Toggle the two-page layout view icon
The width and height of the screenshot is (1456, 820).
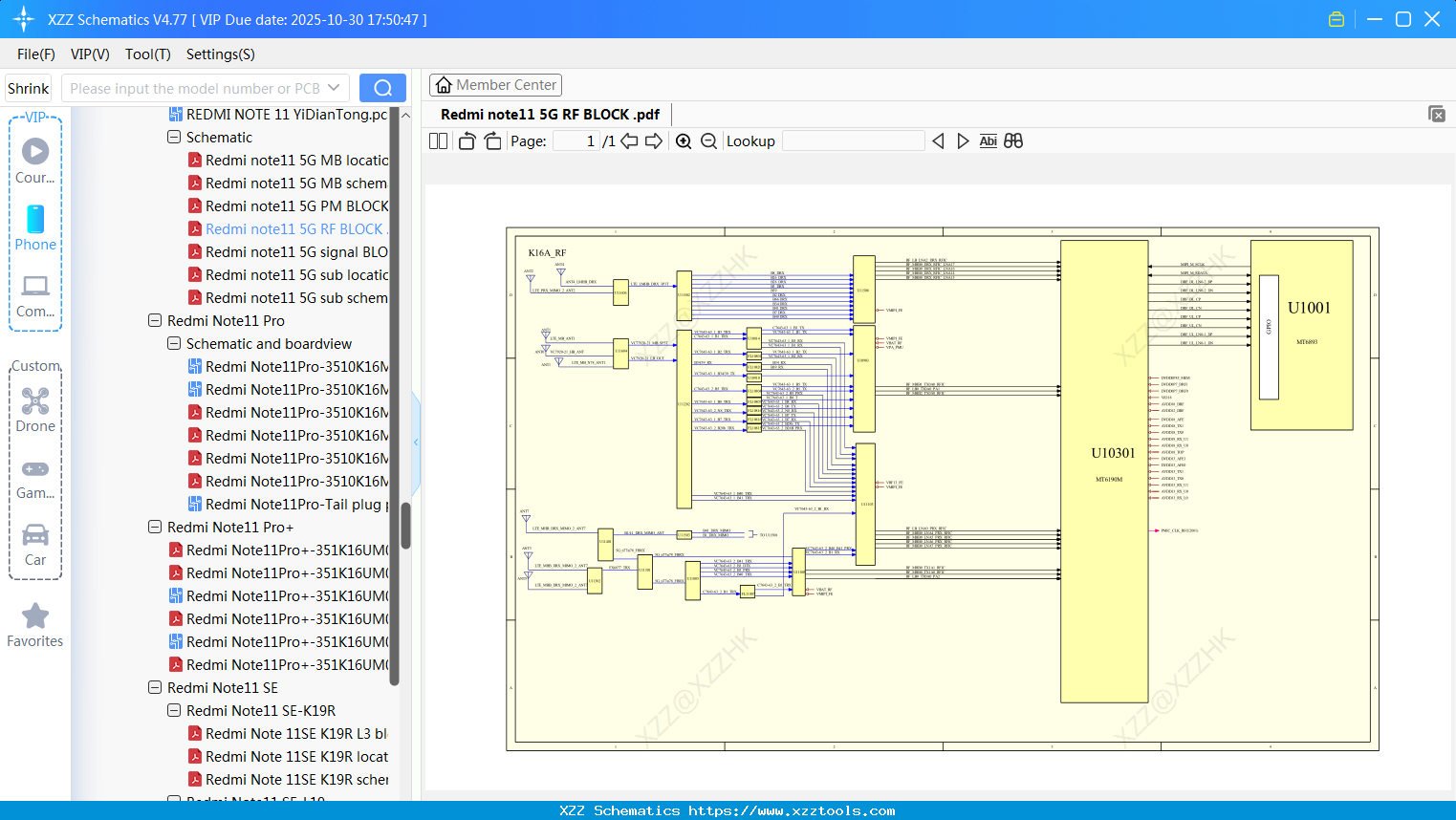point(438,141)
